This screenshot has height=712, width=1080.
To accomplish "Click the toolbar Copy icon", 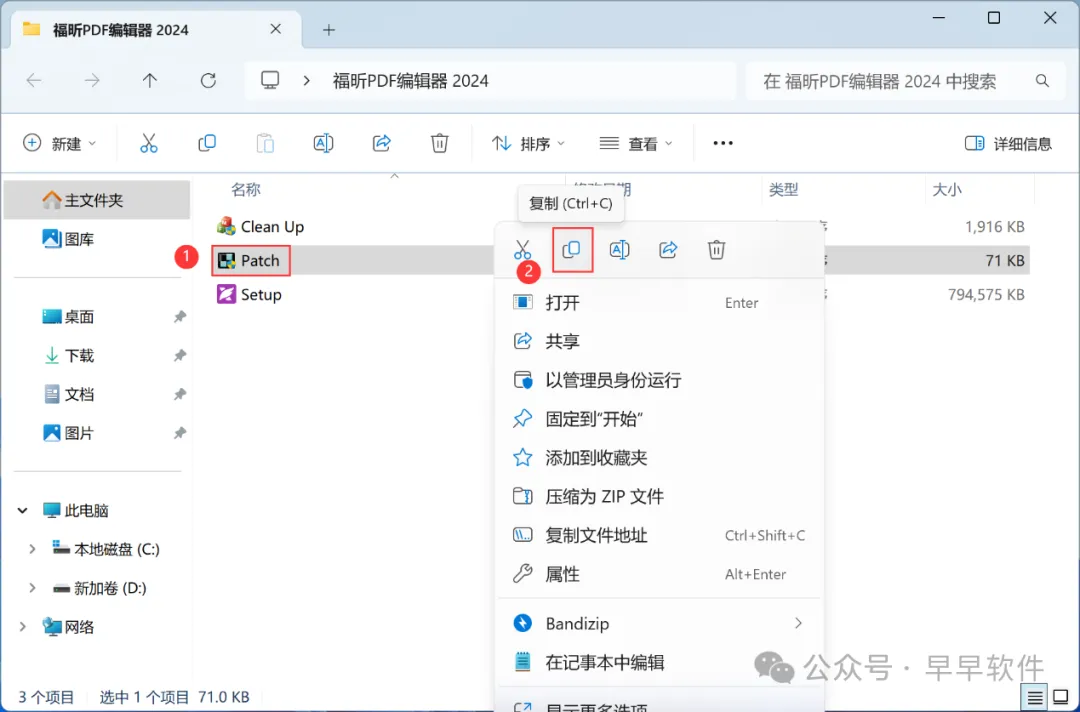I will [x=207, y=143].
